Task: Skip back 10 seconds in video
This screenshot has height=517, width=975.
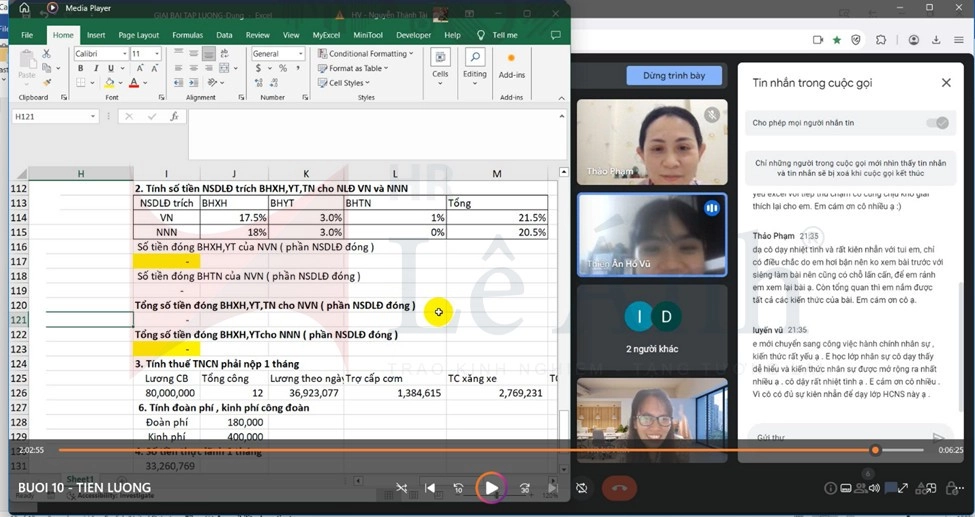Action: (458, 488)
